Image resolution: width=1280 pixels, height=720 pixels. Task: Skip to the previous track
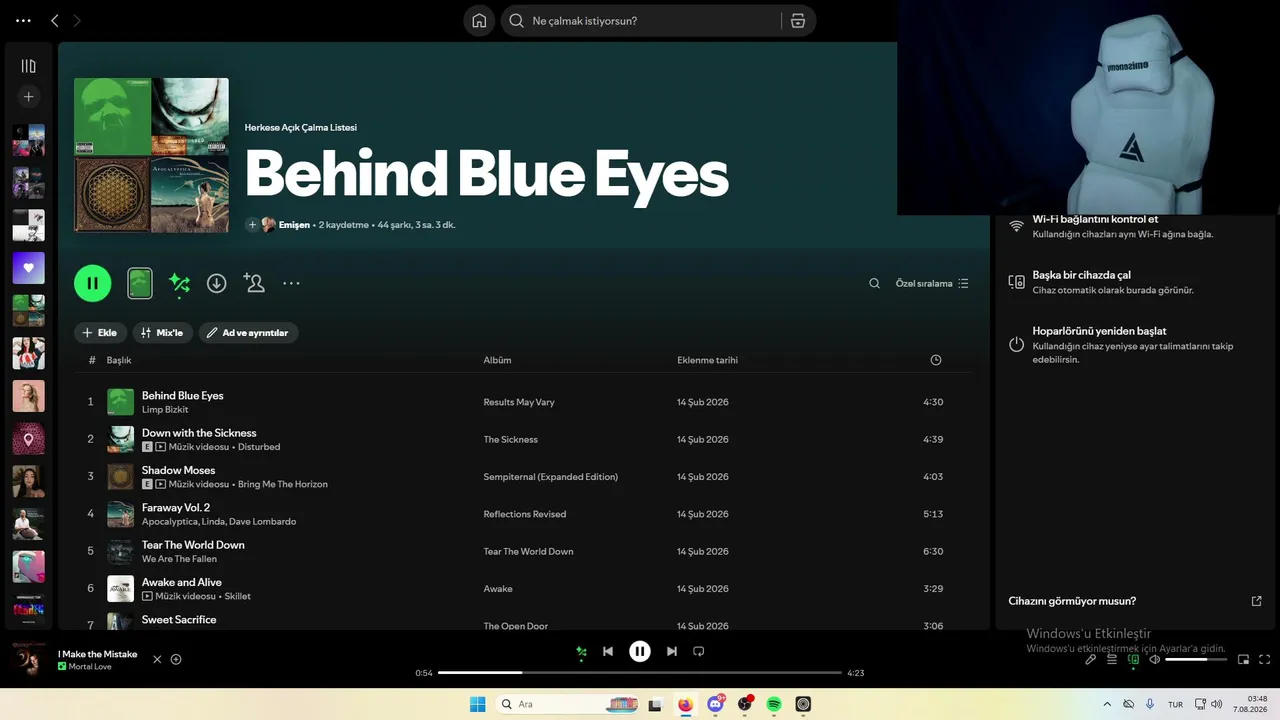click(x=608, y=652)
